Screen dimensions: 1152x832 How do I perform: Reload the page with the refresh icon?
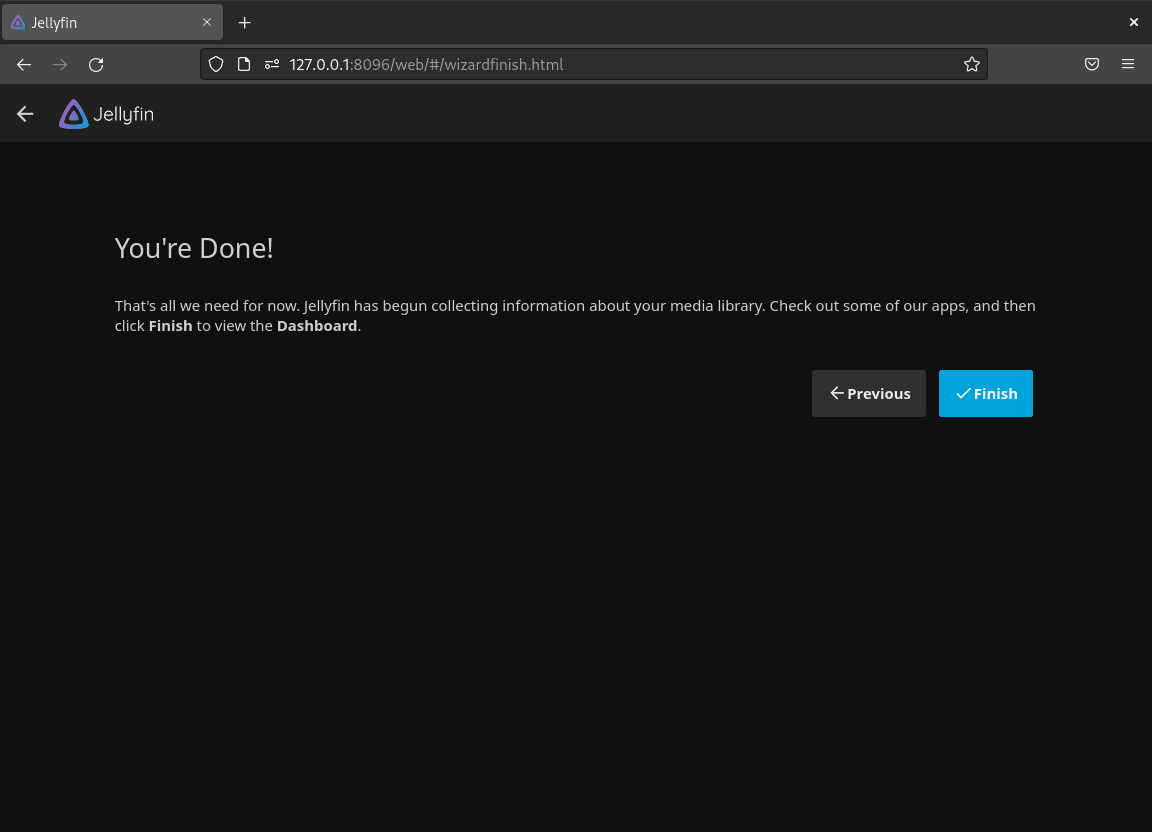point(96,64)
